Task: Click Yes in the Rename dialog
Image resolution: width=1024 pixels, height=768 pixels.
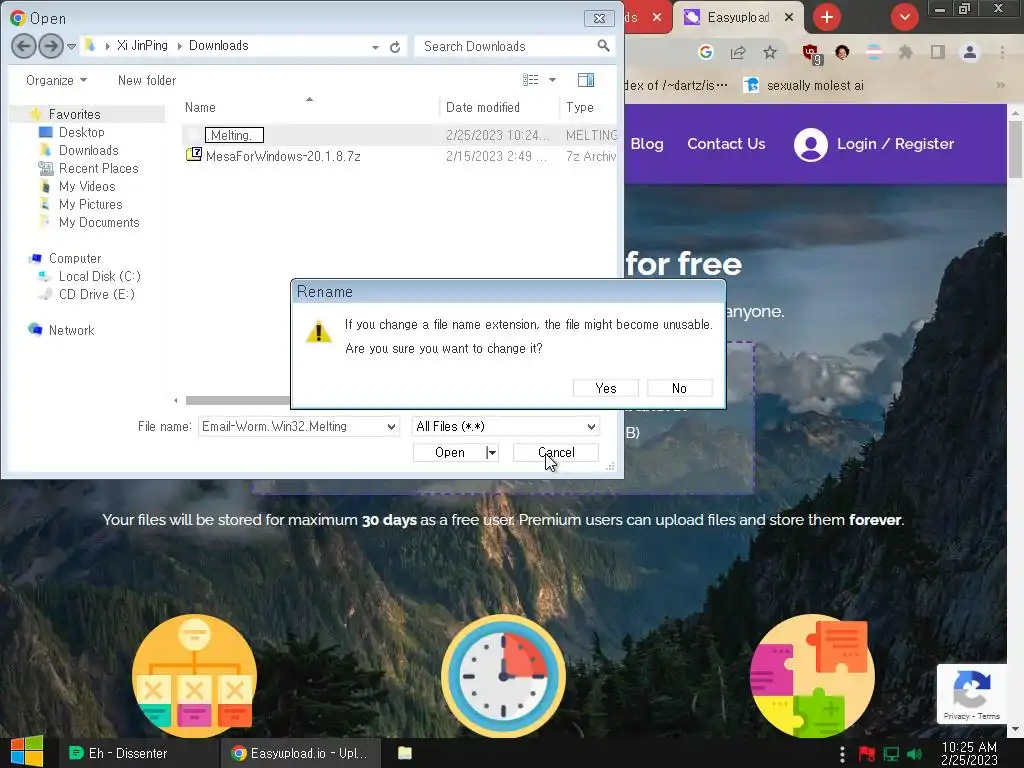Action: (x=605, y=388)
